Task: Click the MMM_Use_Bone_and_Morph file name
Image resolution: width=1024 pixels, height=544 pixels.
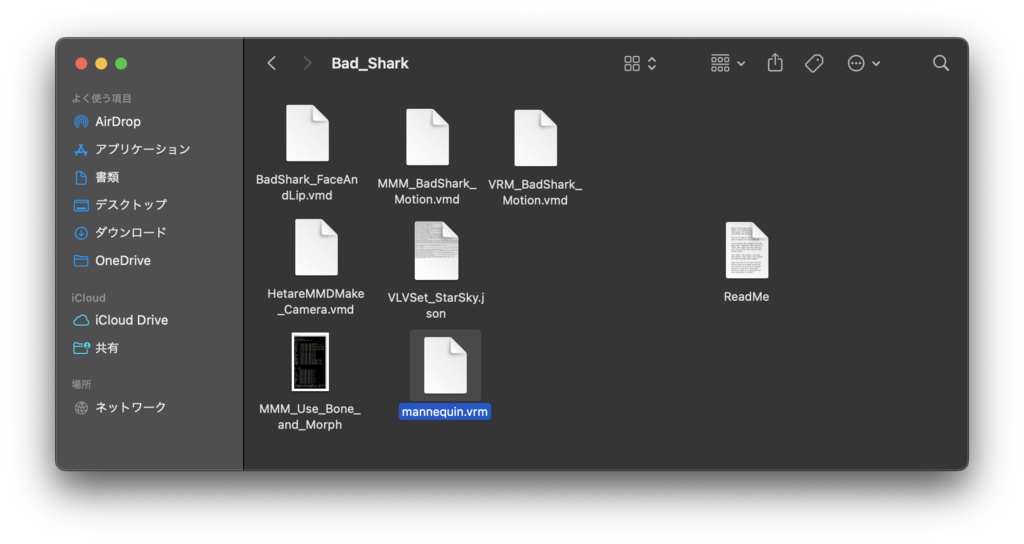Action: pos(310,417)
